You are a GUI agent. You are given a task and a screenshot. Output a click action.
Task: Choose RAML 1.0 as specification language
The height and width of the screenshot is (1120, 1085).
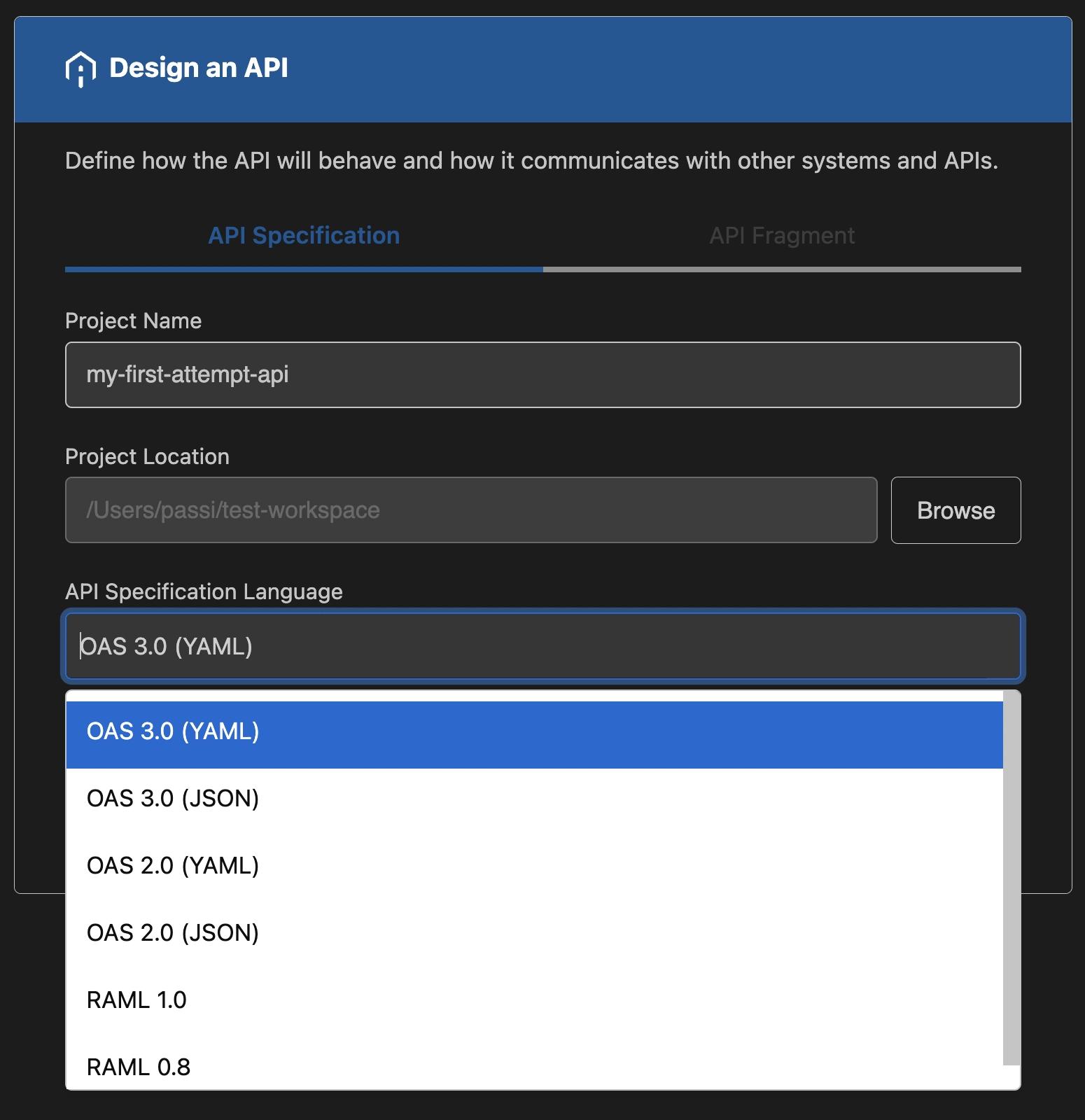pyautogui.click(x=137, y=1000)
